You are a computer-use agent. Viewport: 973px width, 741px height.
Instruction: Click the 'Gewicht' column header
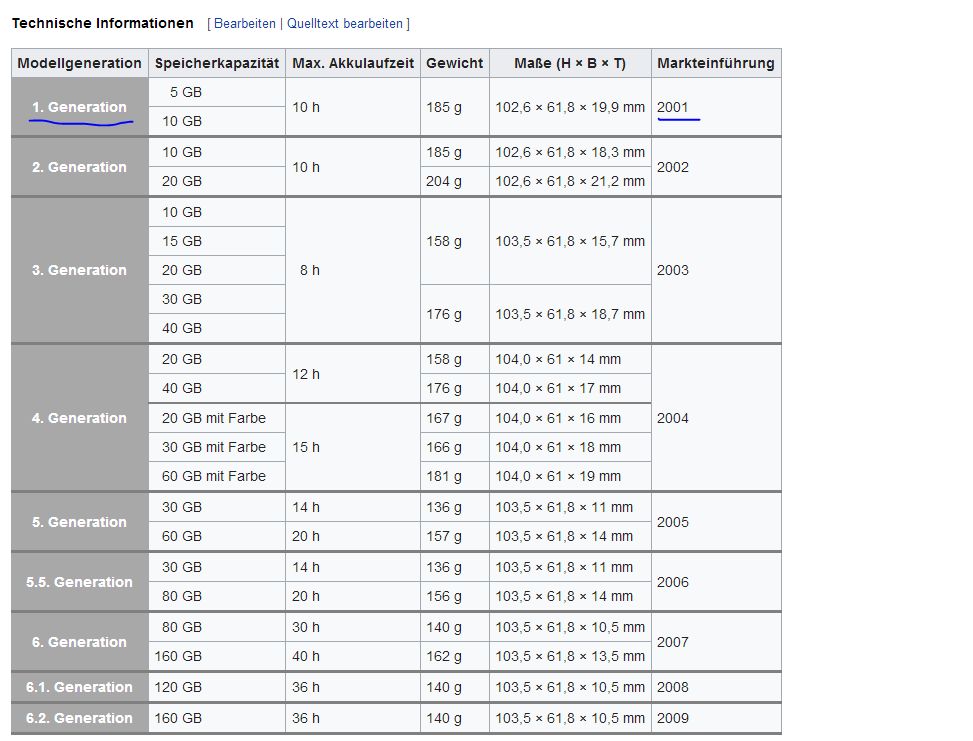point(454,63)
